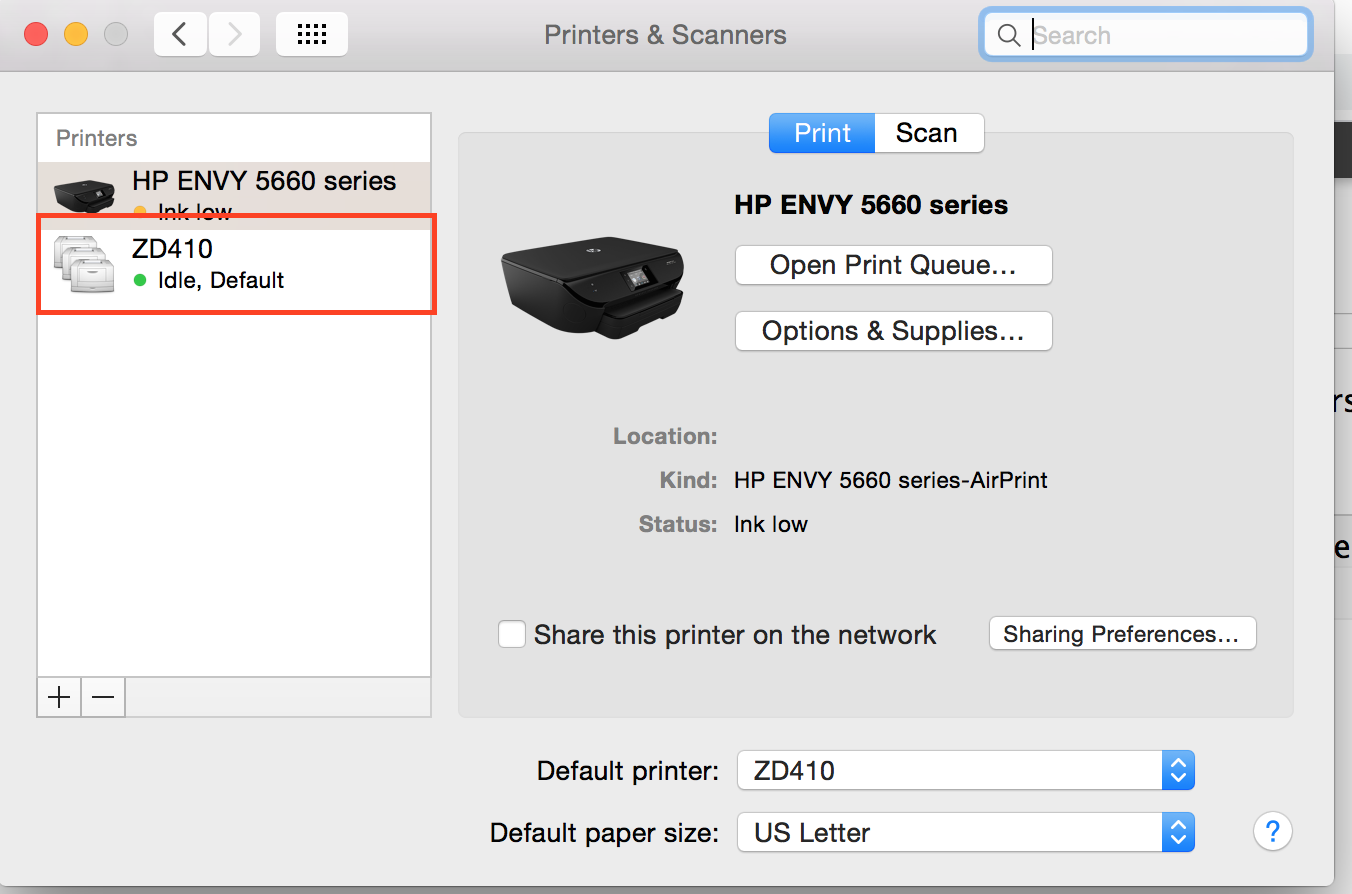Viewport: 1352px width, 894px height.
Task: Open Sharing Preferences
Action: [1122, 633]
